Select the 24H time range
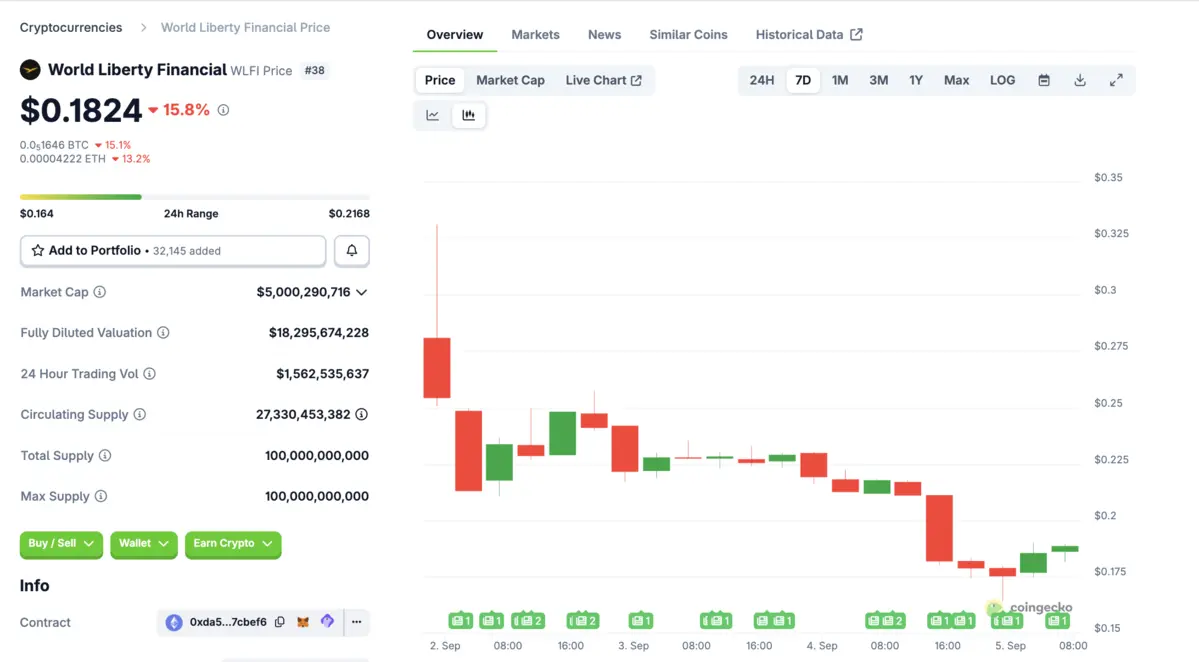Image resolution: width=1199 pixels, height=662 pixels. (x=762, y=80)
